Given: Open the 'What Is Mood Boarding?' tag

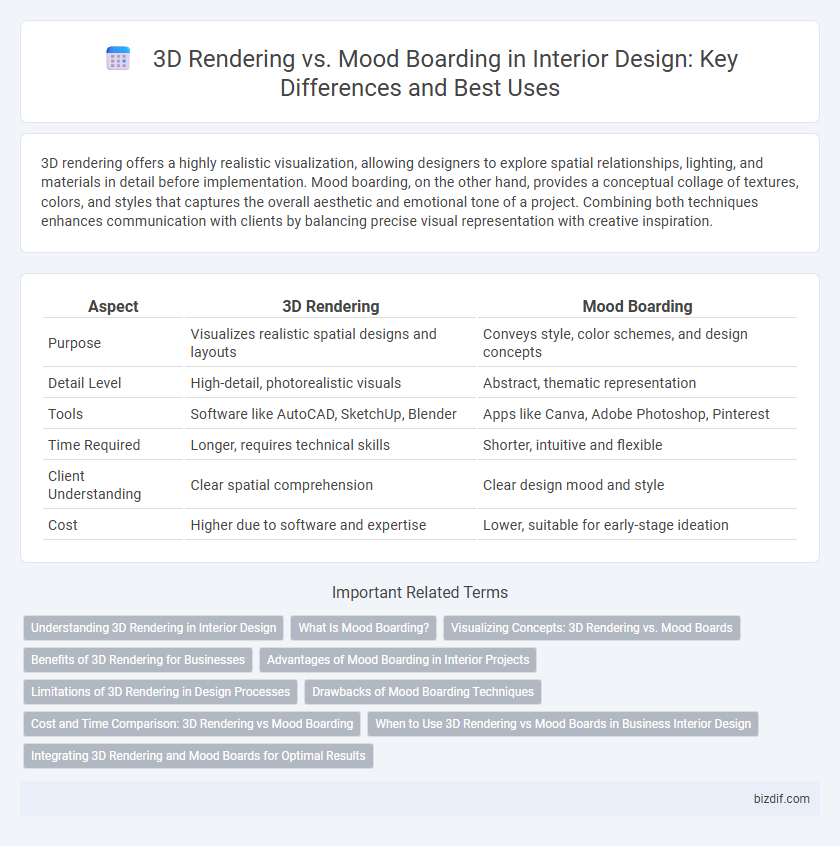Looking at the screenshot, I should tap(364, 628).
